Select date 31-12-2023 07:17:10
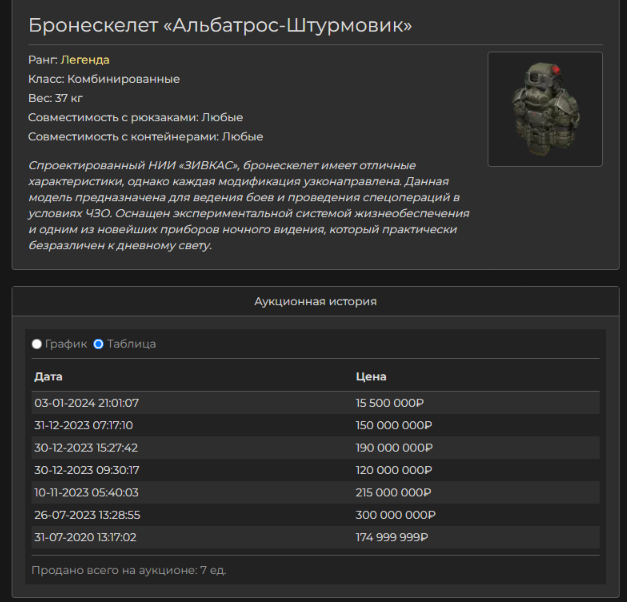 tap(84, 425)
